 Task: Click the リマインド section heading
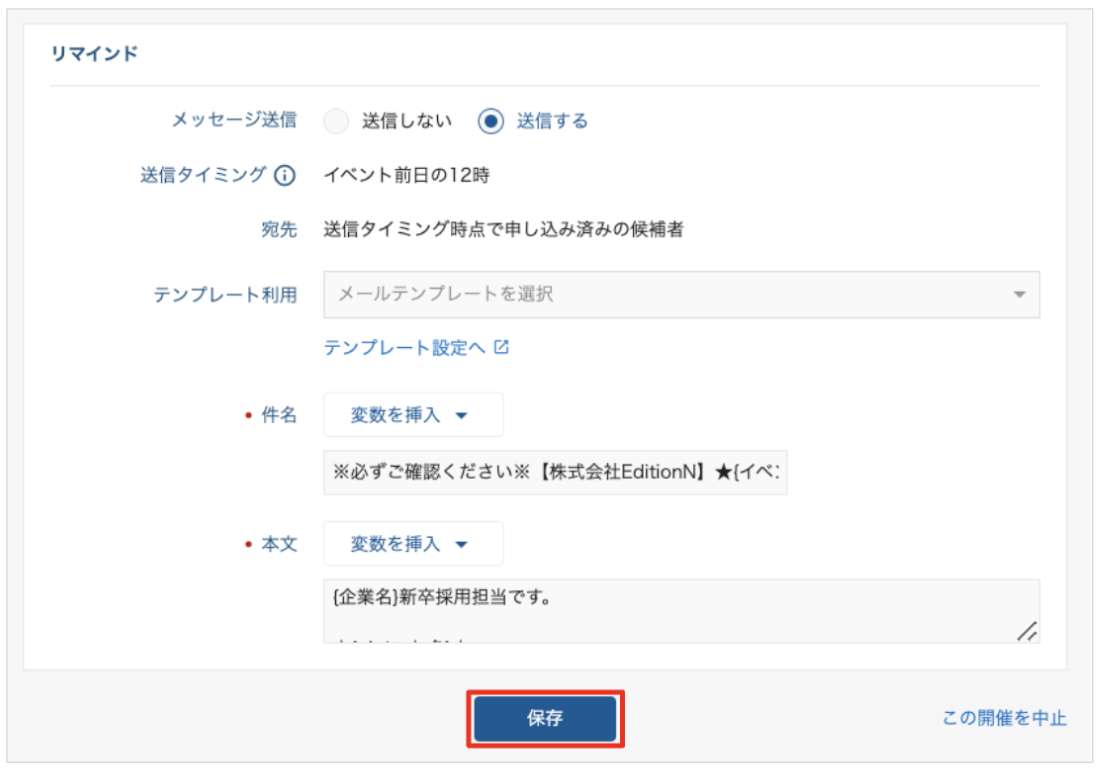[94, 54]
